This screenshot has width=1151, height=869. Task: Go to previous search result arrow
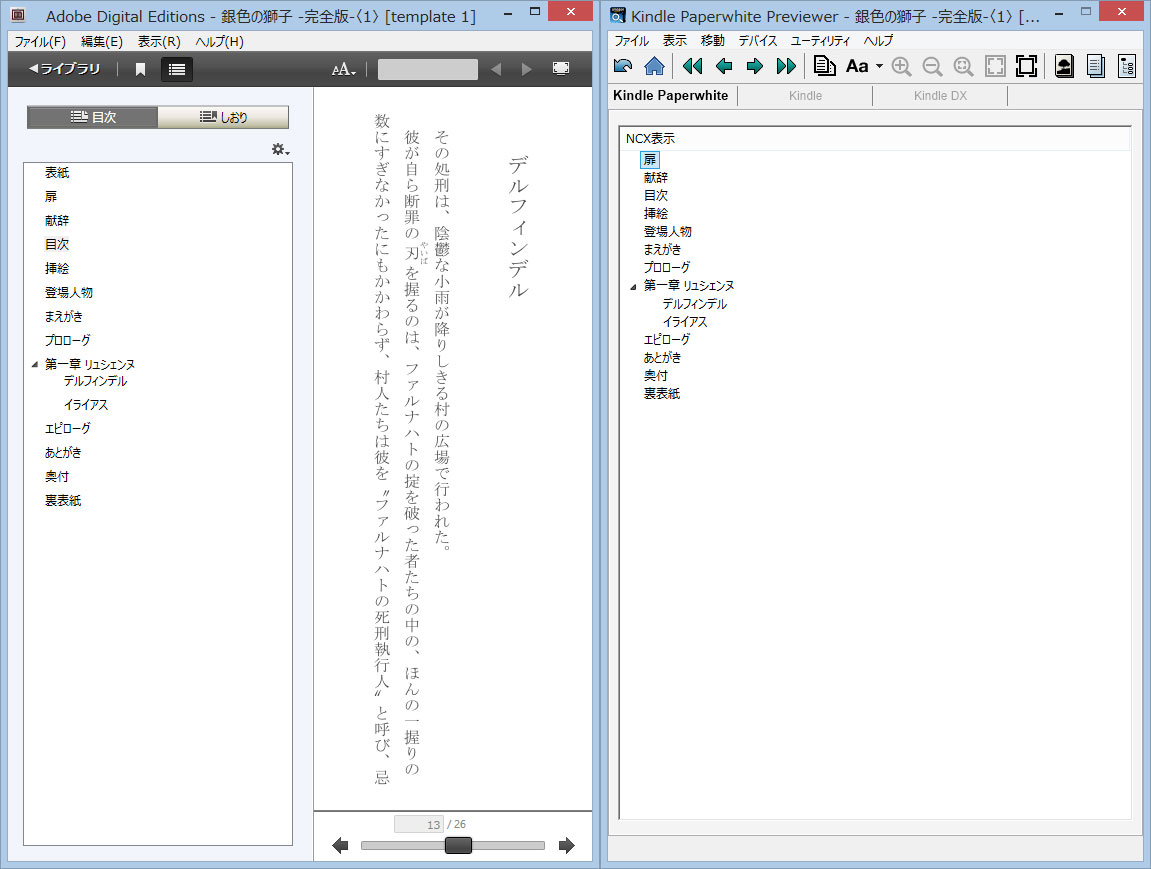[x=496, y=69]
